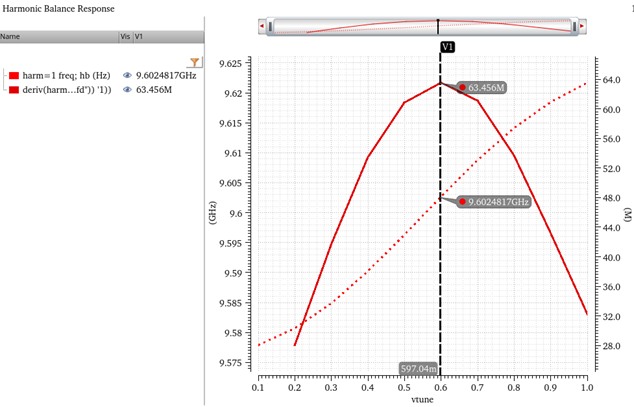Click the red swatch for harm=1 freq

click(x=14, y=75)
